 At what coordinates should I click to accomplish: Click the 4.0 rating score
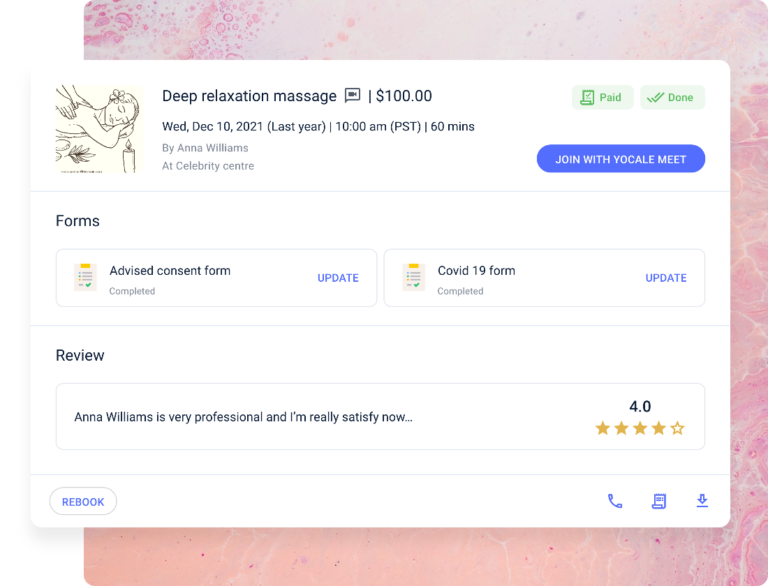640,406
